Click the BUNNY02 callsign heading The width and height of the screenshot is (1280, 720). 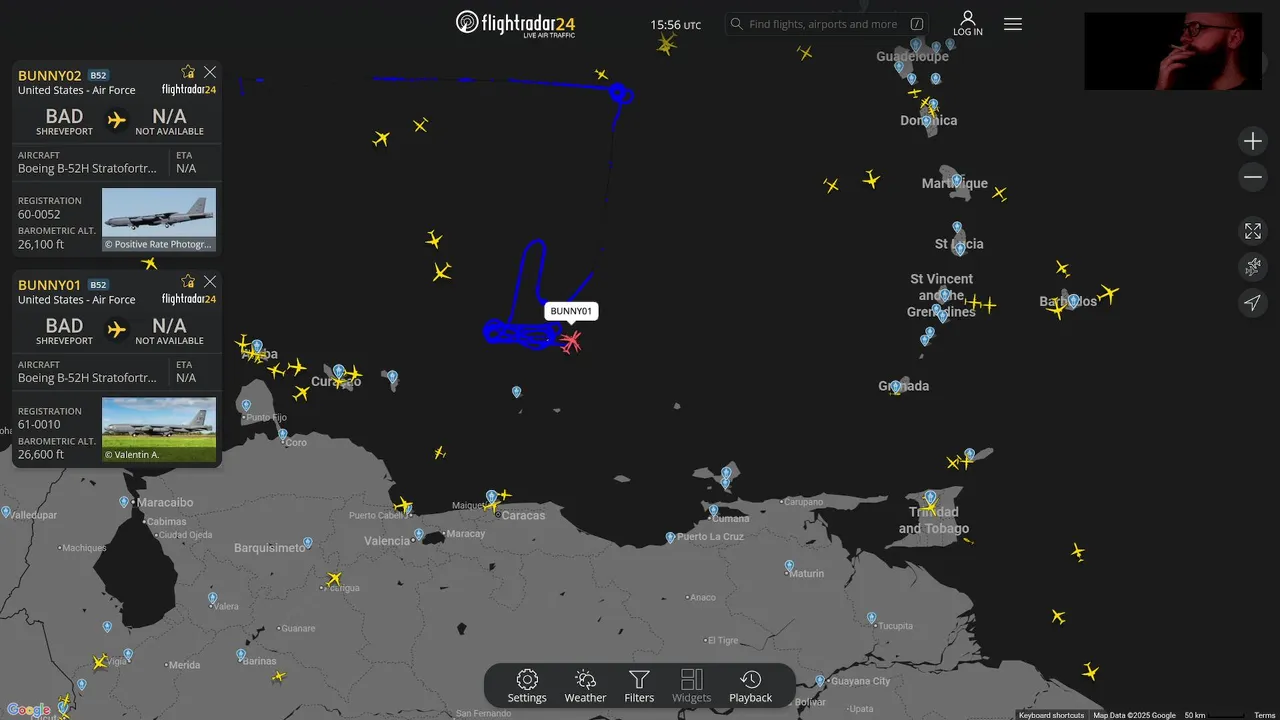50,75
